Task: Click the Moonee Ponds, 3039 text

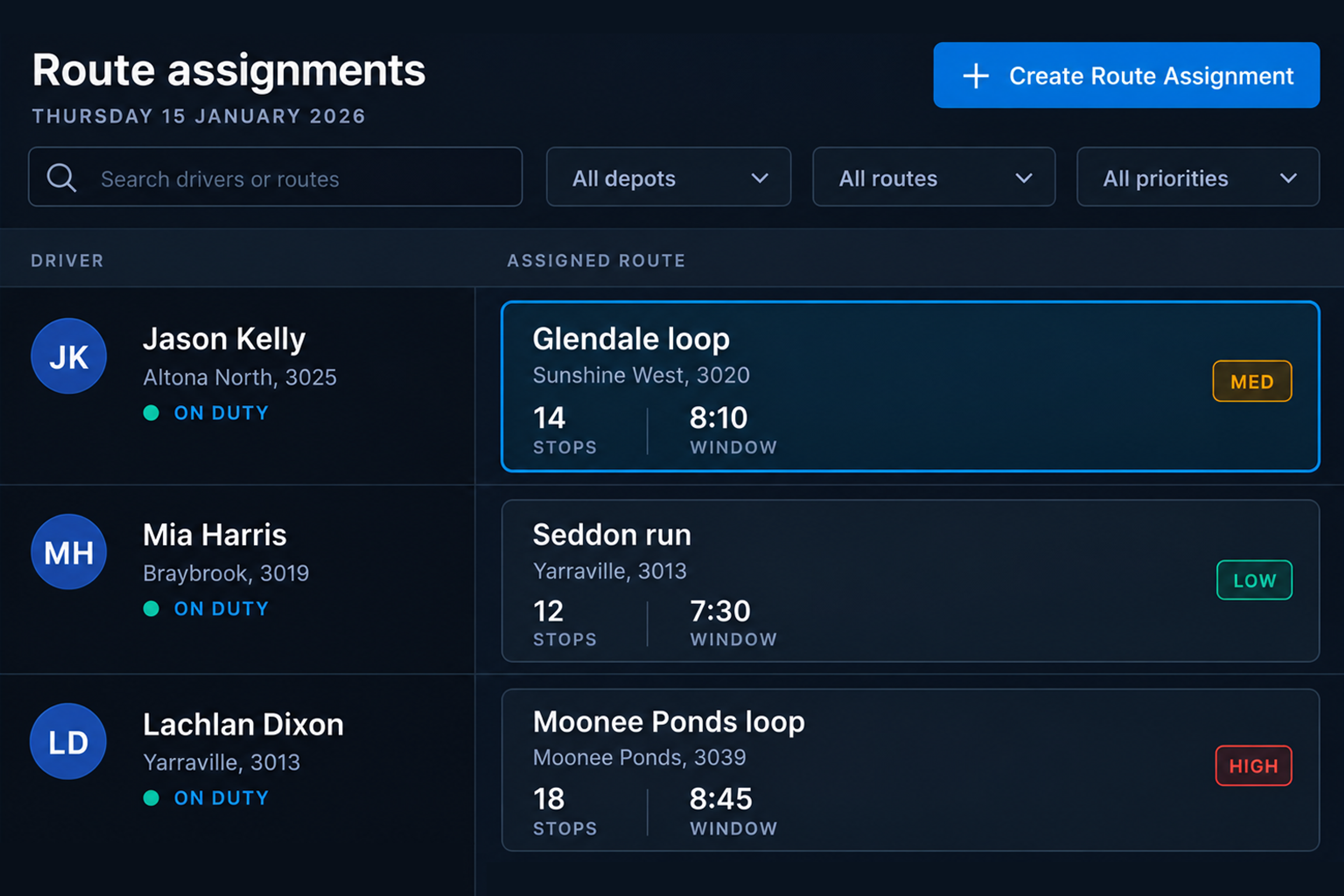Action: (639, 758)
